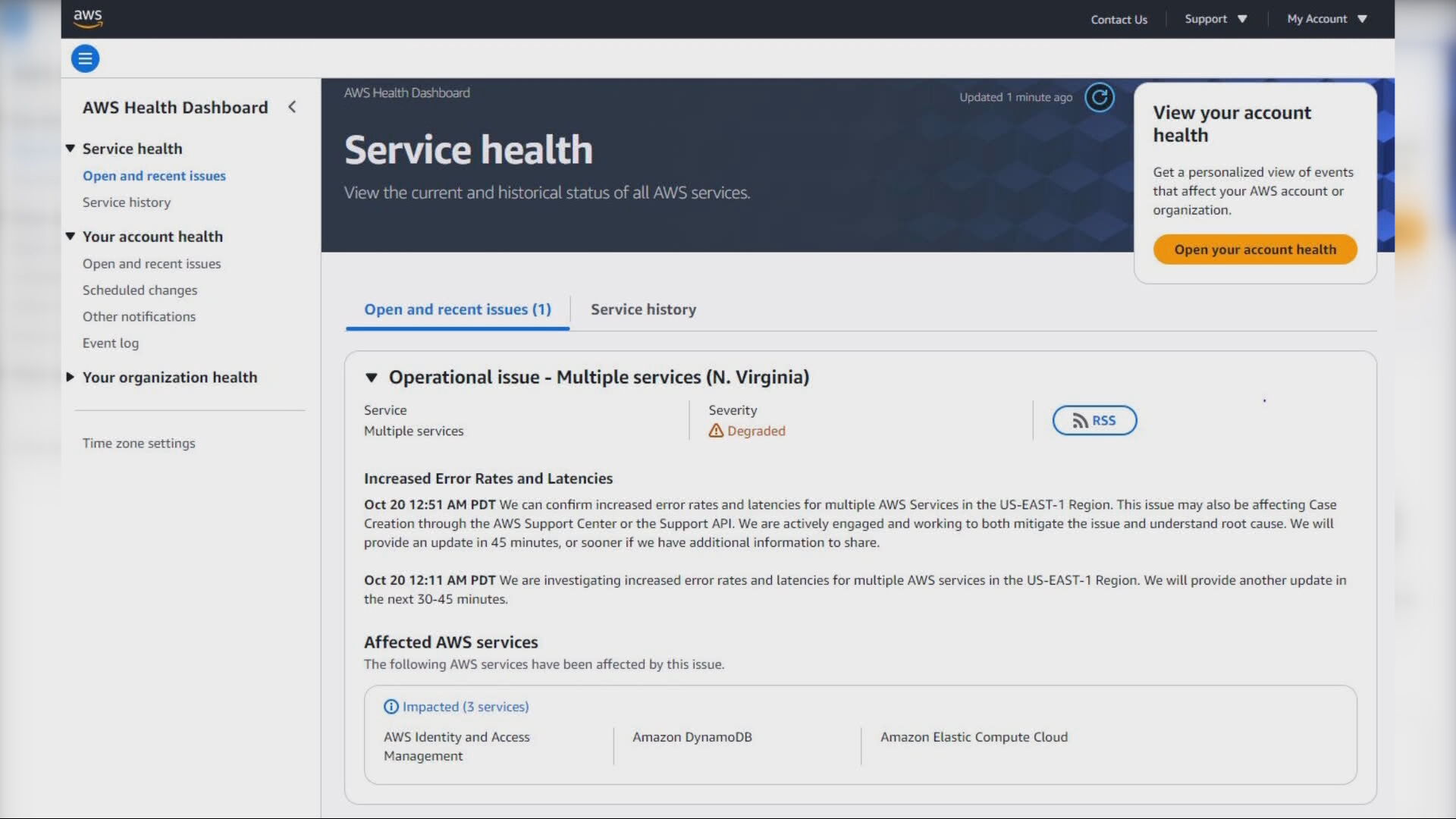
Task: Select Open and recent issues (1) tab
Action: point(457,309)
